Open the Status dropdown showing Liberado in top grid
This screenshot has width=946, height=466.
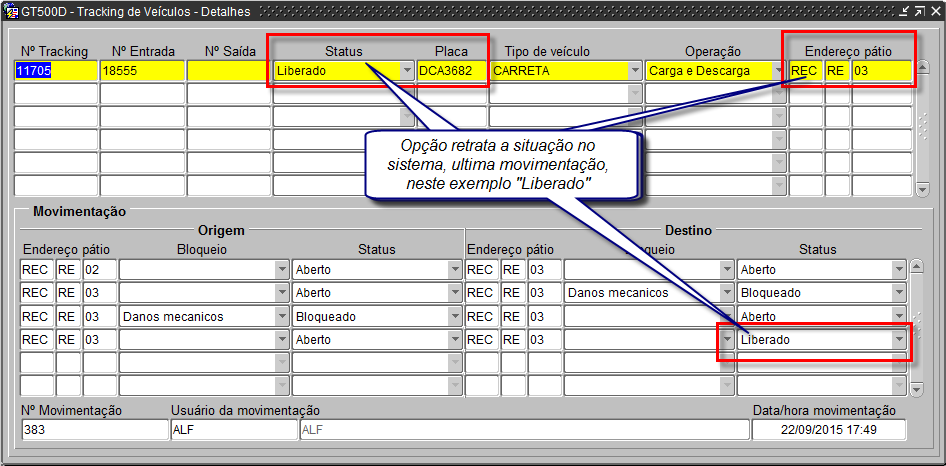coord(407,71)
